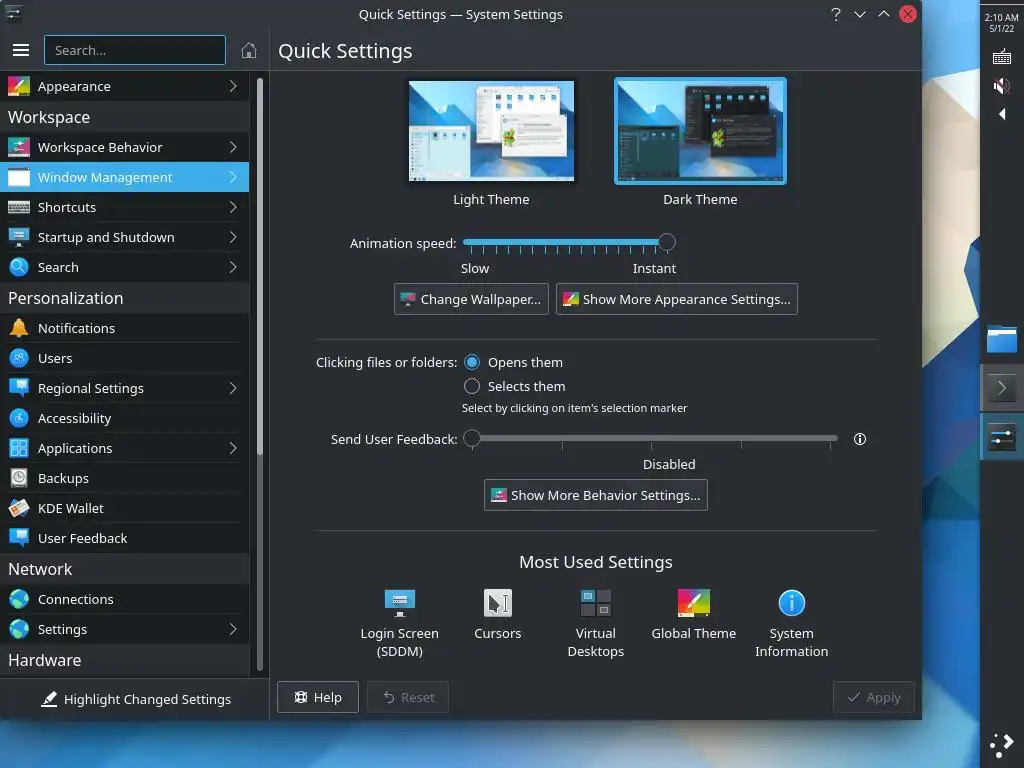Focus the Search settings field
The image size is (1024, 768).
[135, 50]
